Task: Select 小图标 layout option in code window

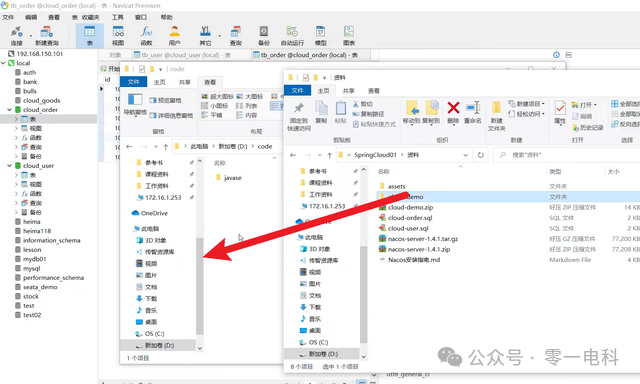Action: coord(215,106)
